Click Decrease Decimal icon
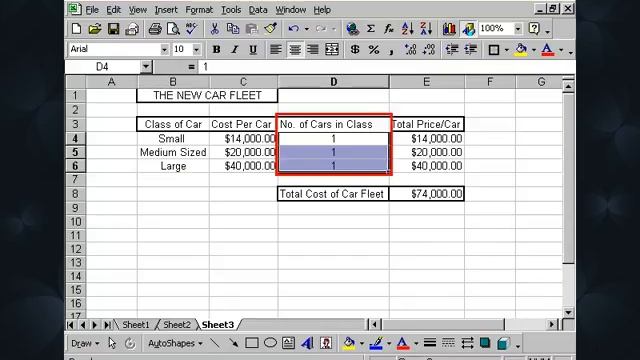 (429, 50)
